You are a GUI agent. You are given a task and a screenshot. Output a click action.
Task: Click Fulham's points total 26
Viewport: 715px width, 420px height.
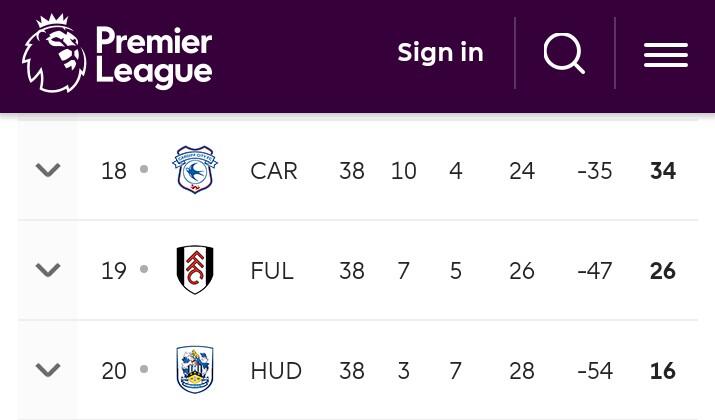click(x=663, y=271)
